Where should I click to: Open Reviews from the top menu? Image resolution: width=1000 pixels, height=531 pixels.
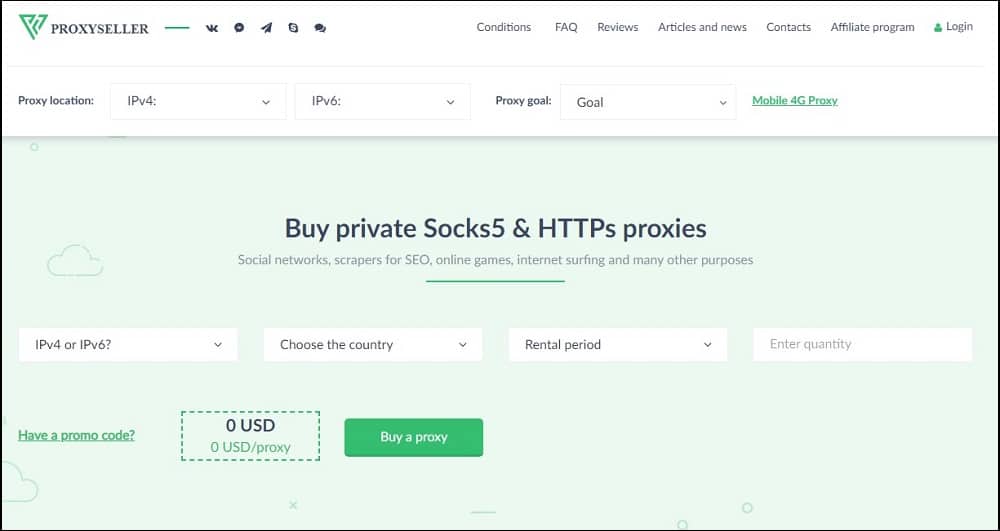pos(618,27)
